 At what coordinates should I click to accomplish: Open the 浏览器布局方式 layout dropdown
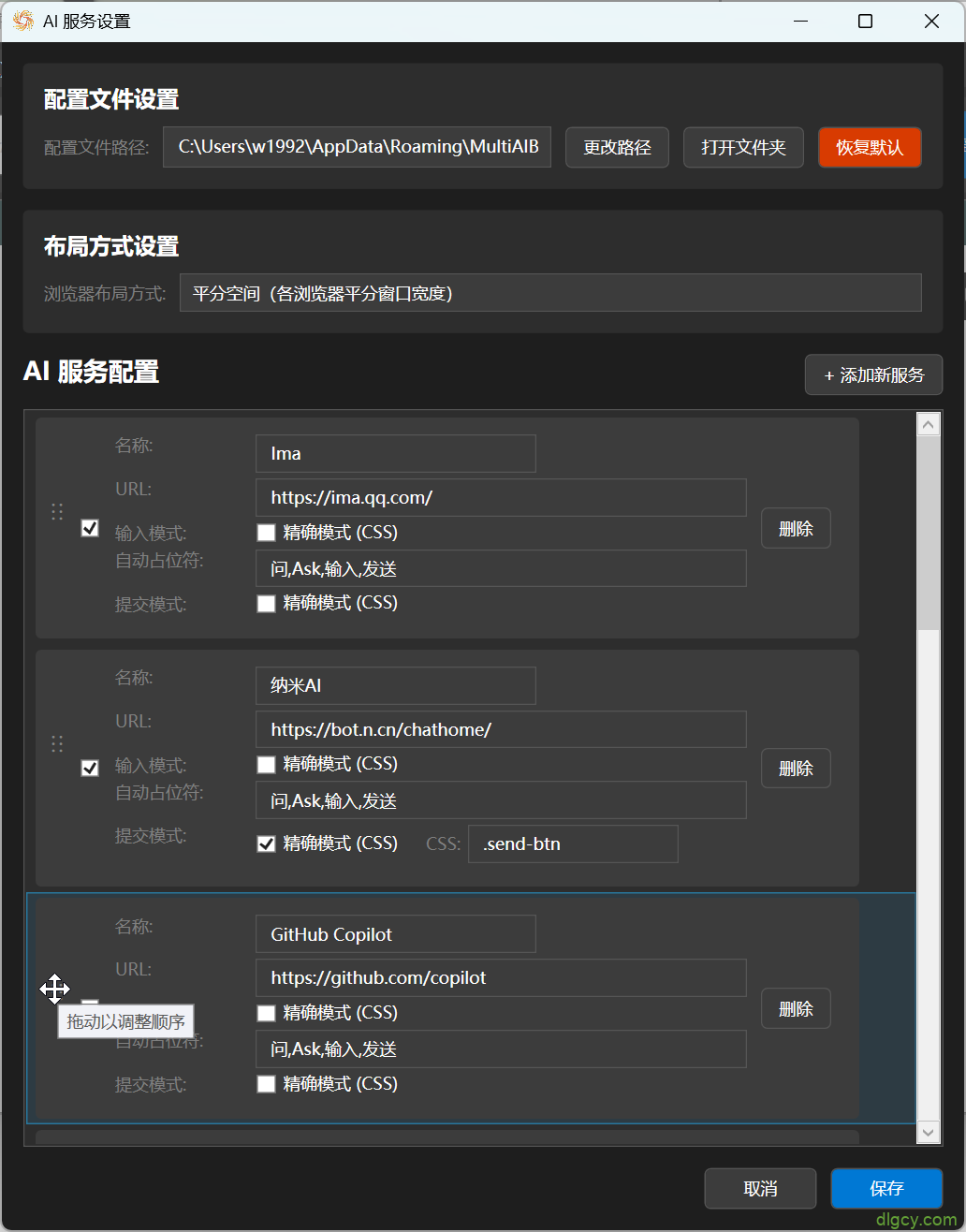pyautogui.click(x=551, y=292)
